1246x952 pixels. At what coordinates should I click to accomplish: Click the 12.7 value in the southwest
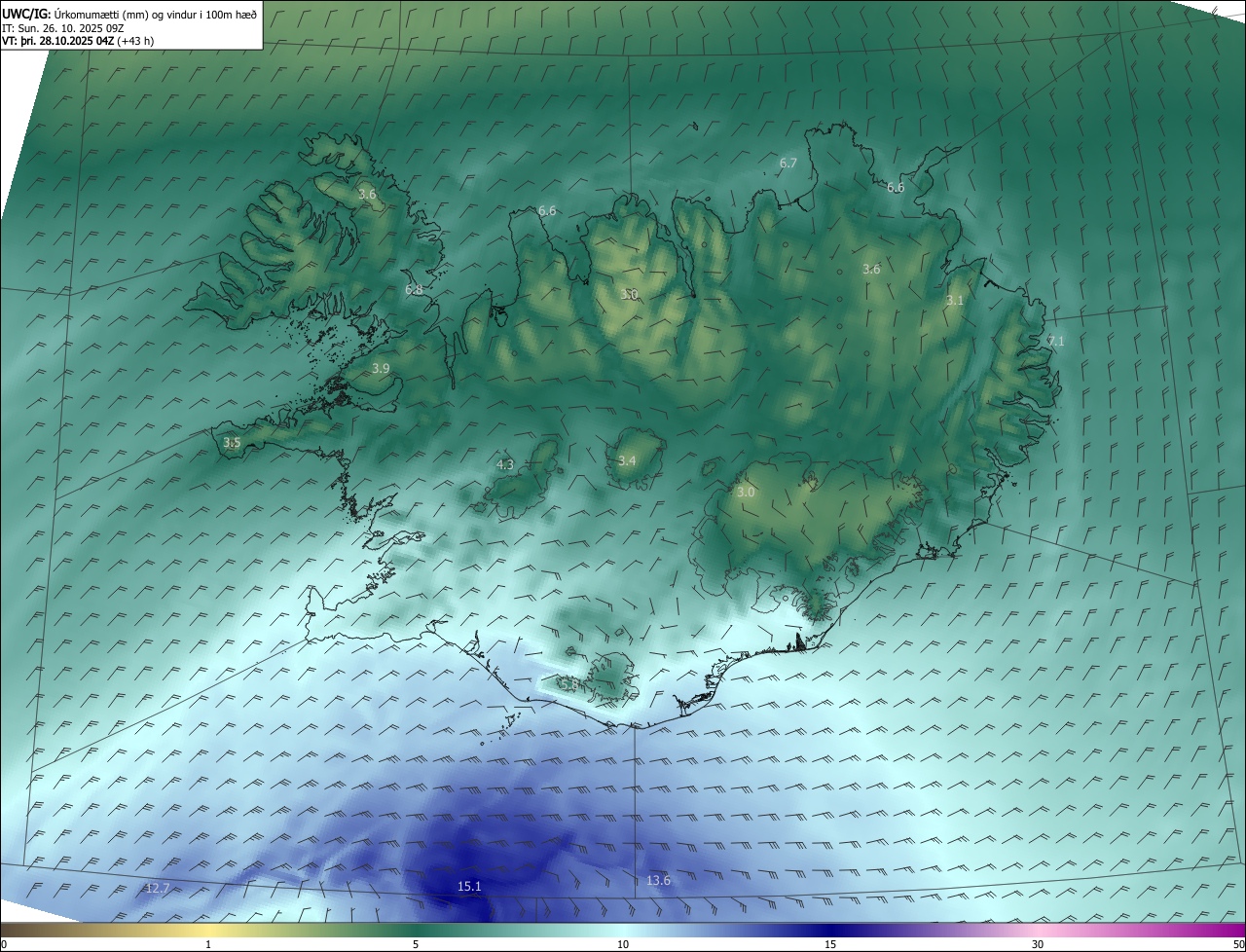pyautogui.click(x=157, y=889)
